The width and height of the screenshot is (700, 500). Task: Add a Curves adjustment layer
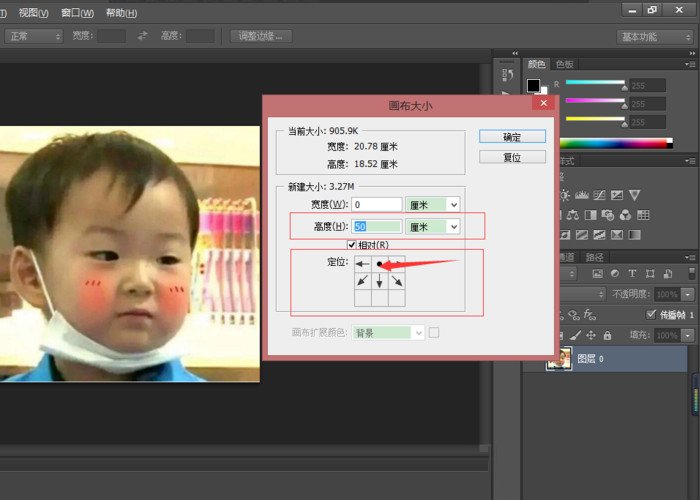point(599,195)
